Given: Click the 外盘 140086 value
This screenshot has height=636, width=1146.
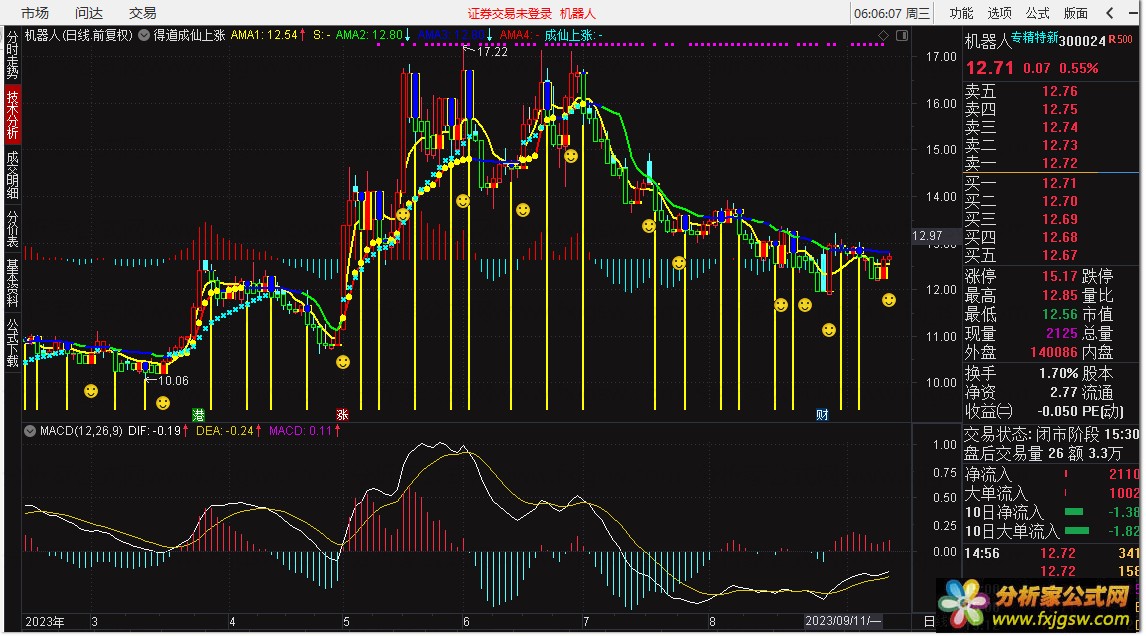Looking at the screenshot, I should point(1054,352).
